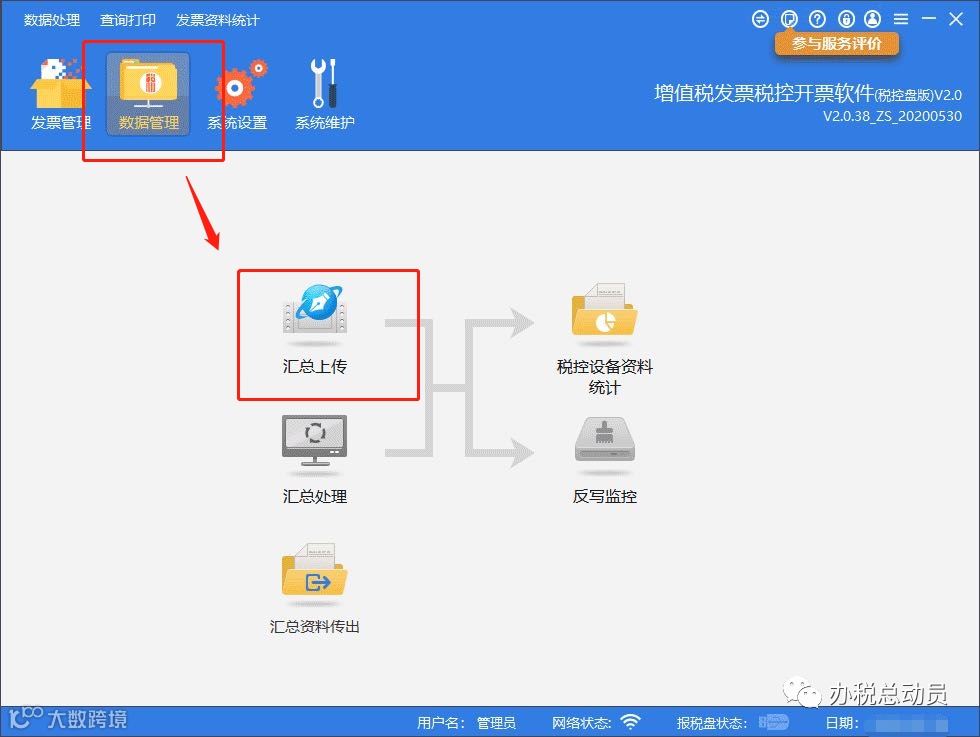The height and width of the screenshot is (737, 980).
Task: Open the 发票管理 module
Action: pyautogui.click(x=61, y=94)
